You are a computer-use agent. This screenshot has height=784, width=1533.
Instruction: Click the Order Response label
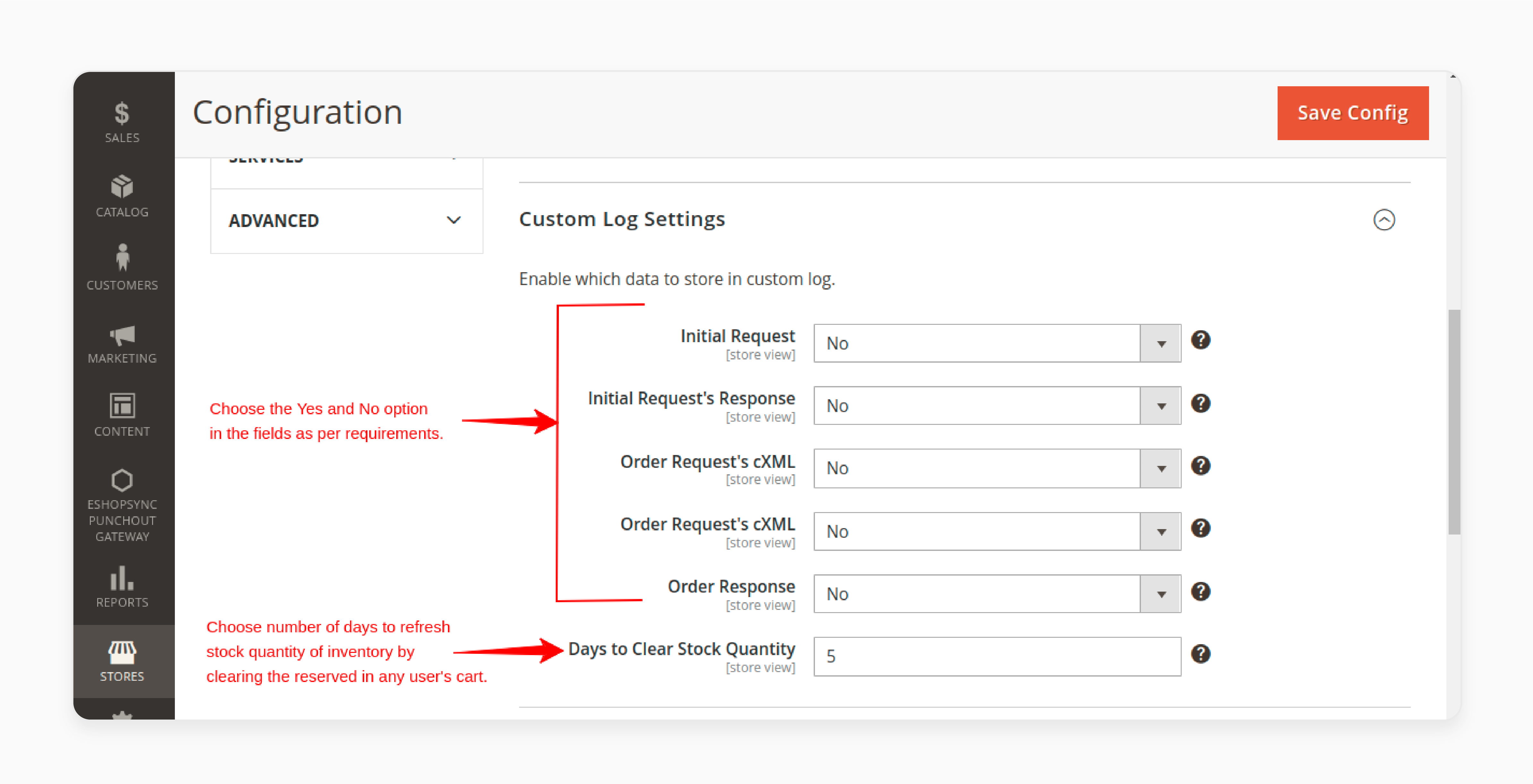731,586
